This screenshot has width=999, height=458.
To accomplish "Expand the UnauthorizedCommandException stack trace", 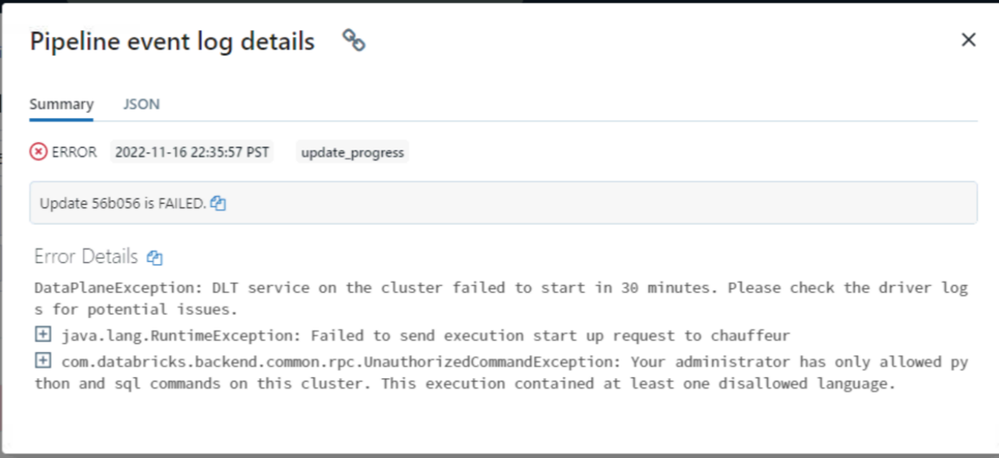I will (42, 360).
